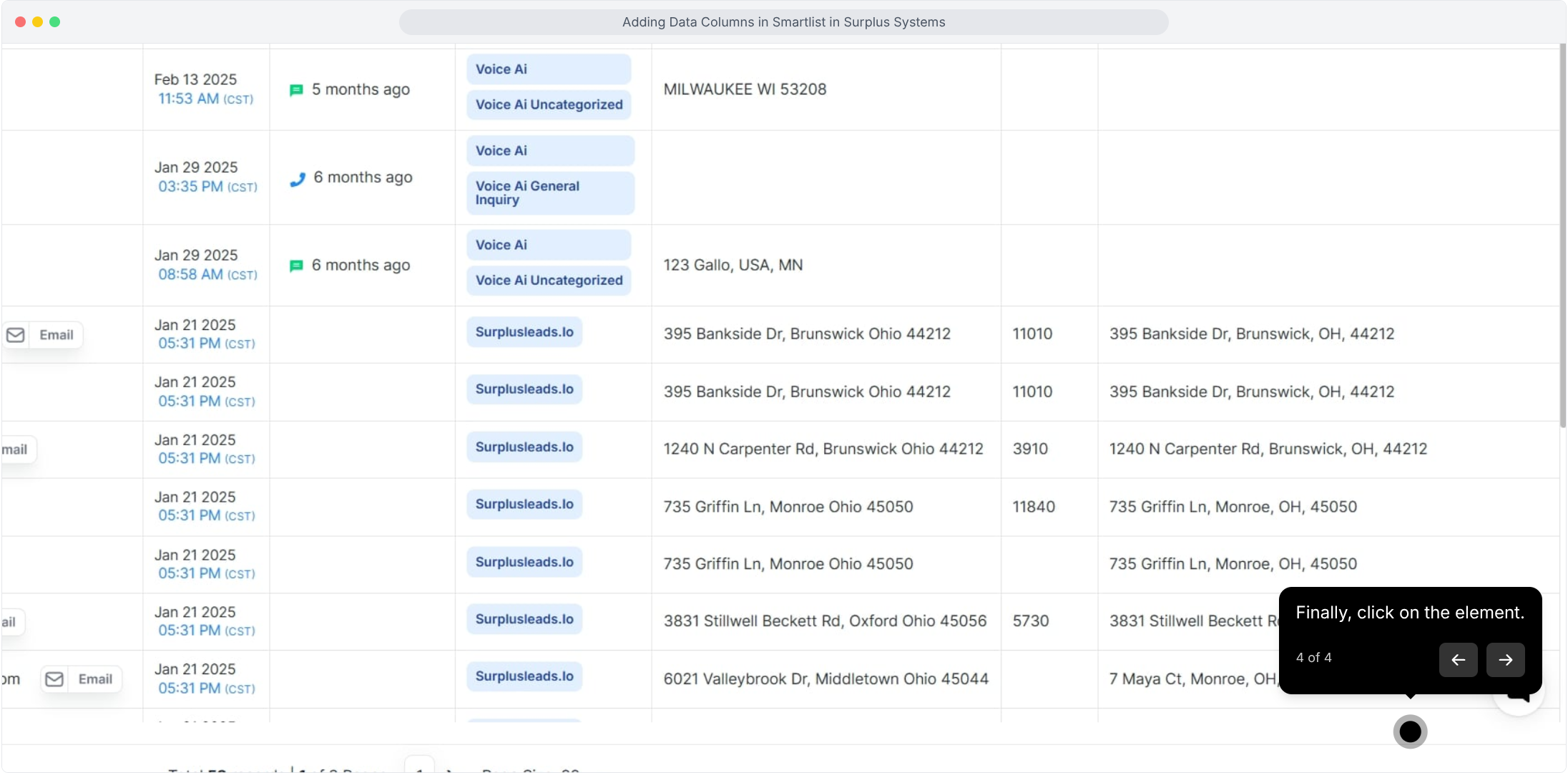Click the green message icon in 08:58 AM row

pos(295,266)
